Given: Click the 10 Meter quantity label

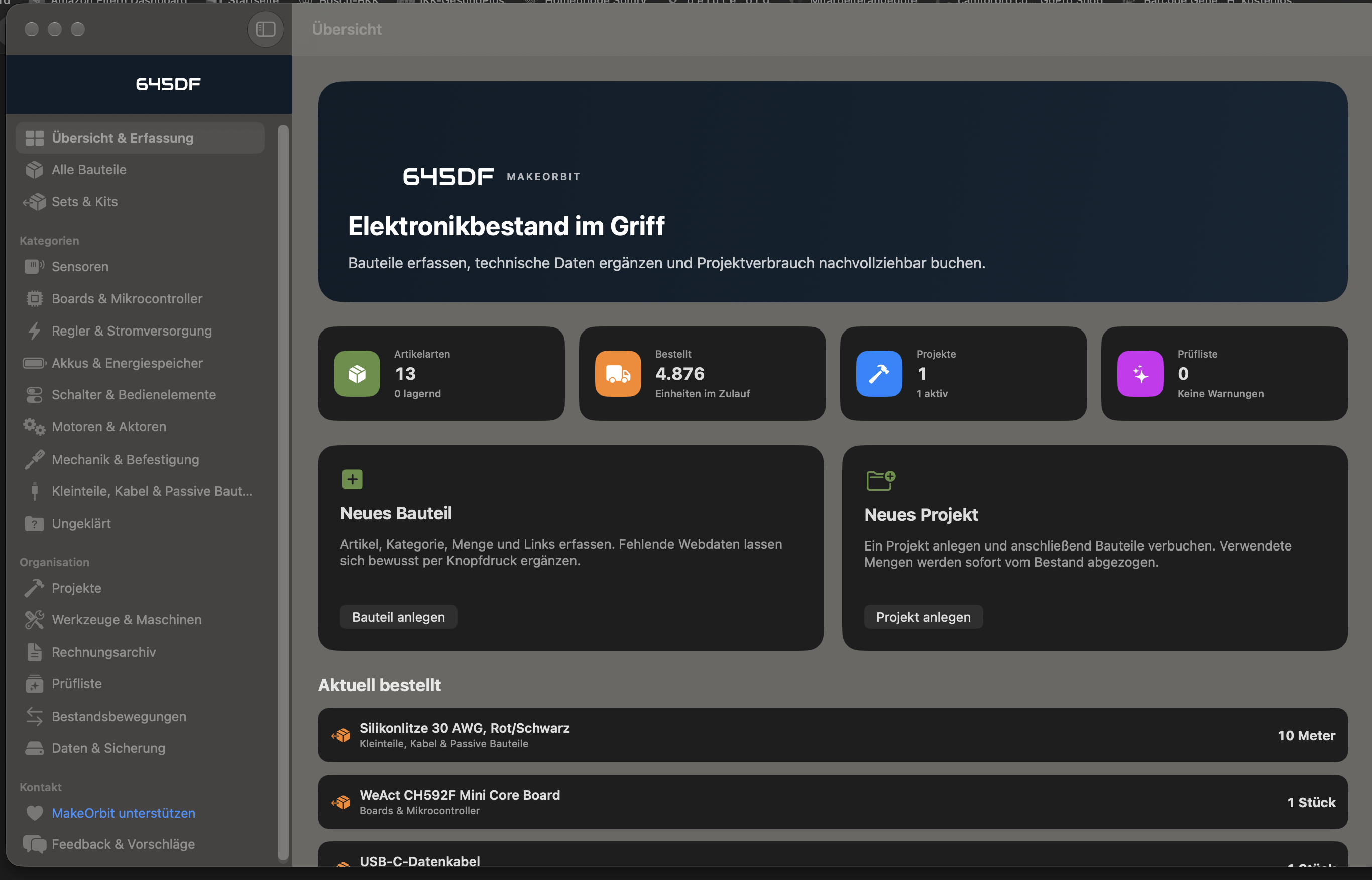Looking at the screenshot, I should click(1306, 735).
